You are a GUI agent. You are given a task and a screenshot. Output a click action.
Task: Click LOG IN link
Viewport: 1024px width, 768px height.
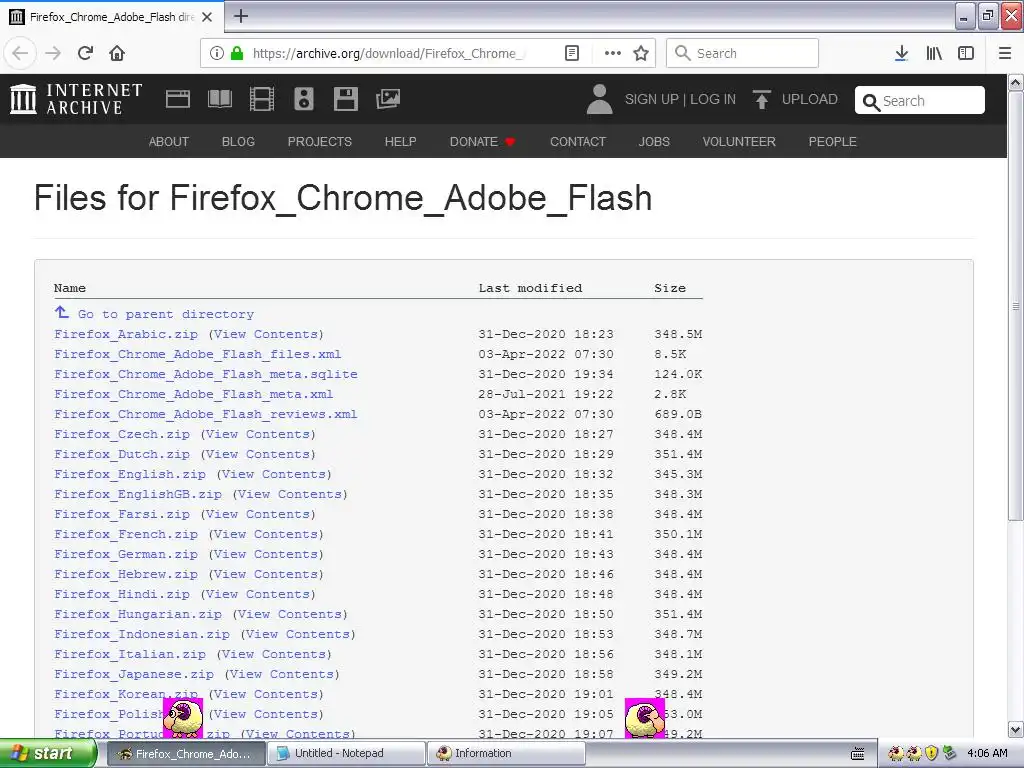[x=712, y=99]
